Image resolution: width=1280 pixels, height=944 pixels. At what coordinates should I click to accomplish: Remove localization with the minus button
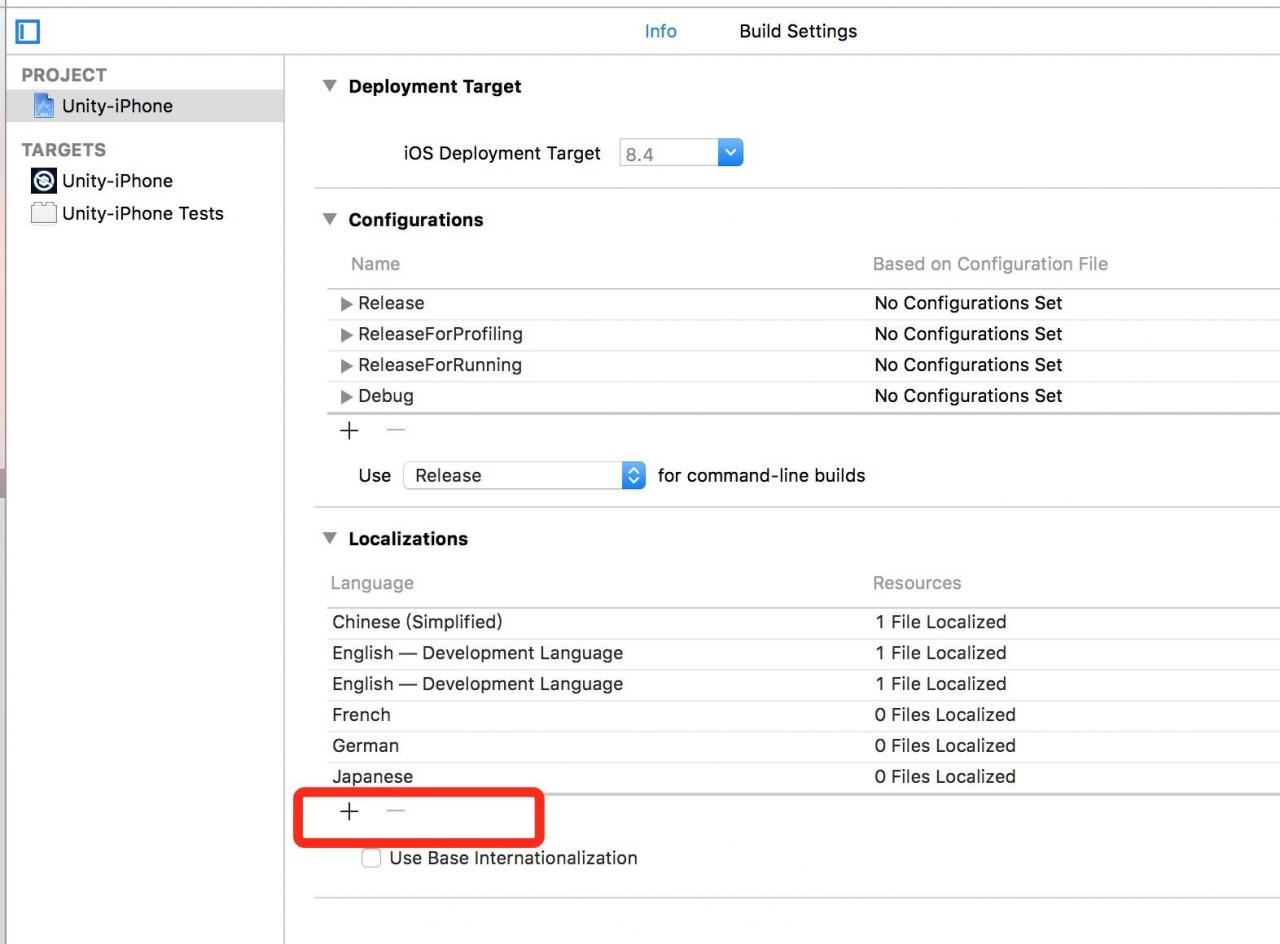coord(396,811)
